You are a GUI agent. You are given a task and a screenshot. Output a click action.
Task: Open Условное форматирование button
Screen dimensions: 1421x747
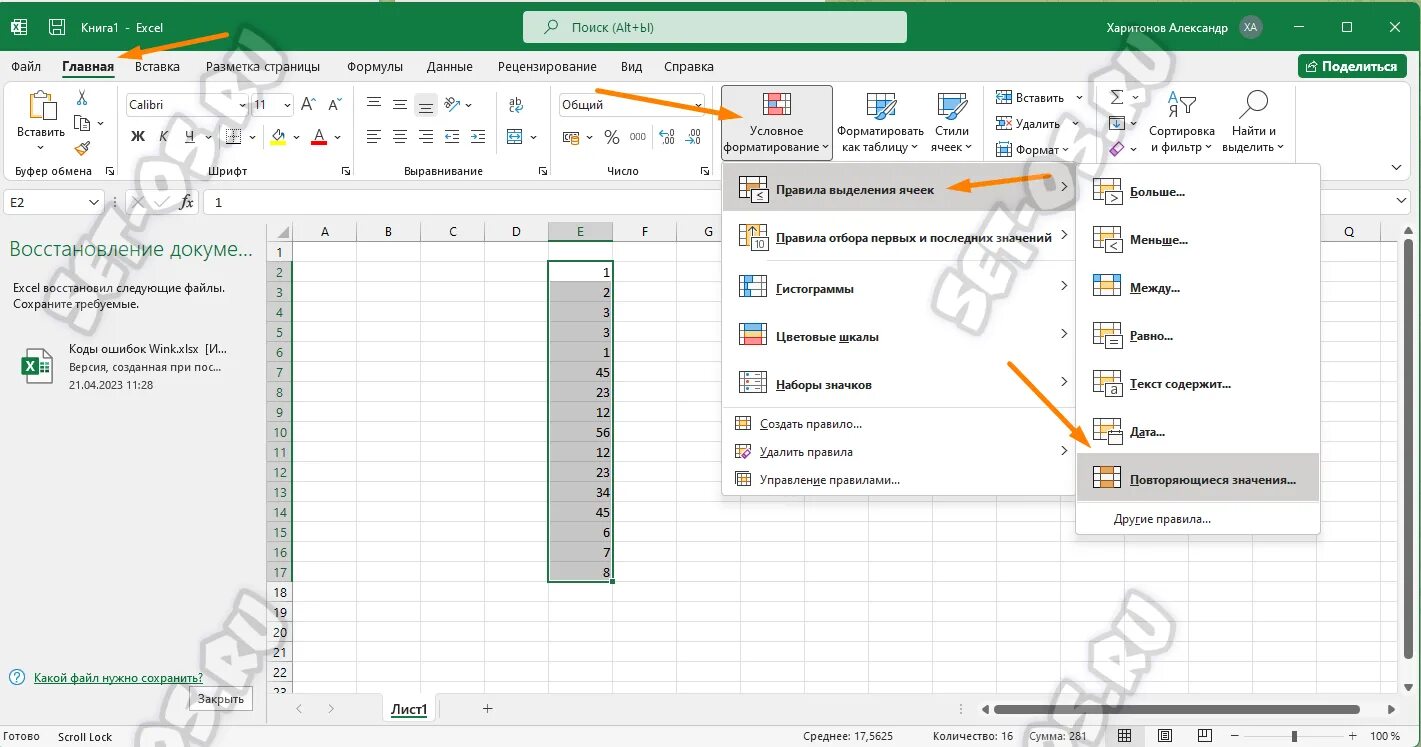(776, 122)
